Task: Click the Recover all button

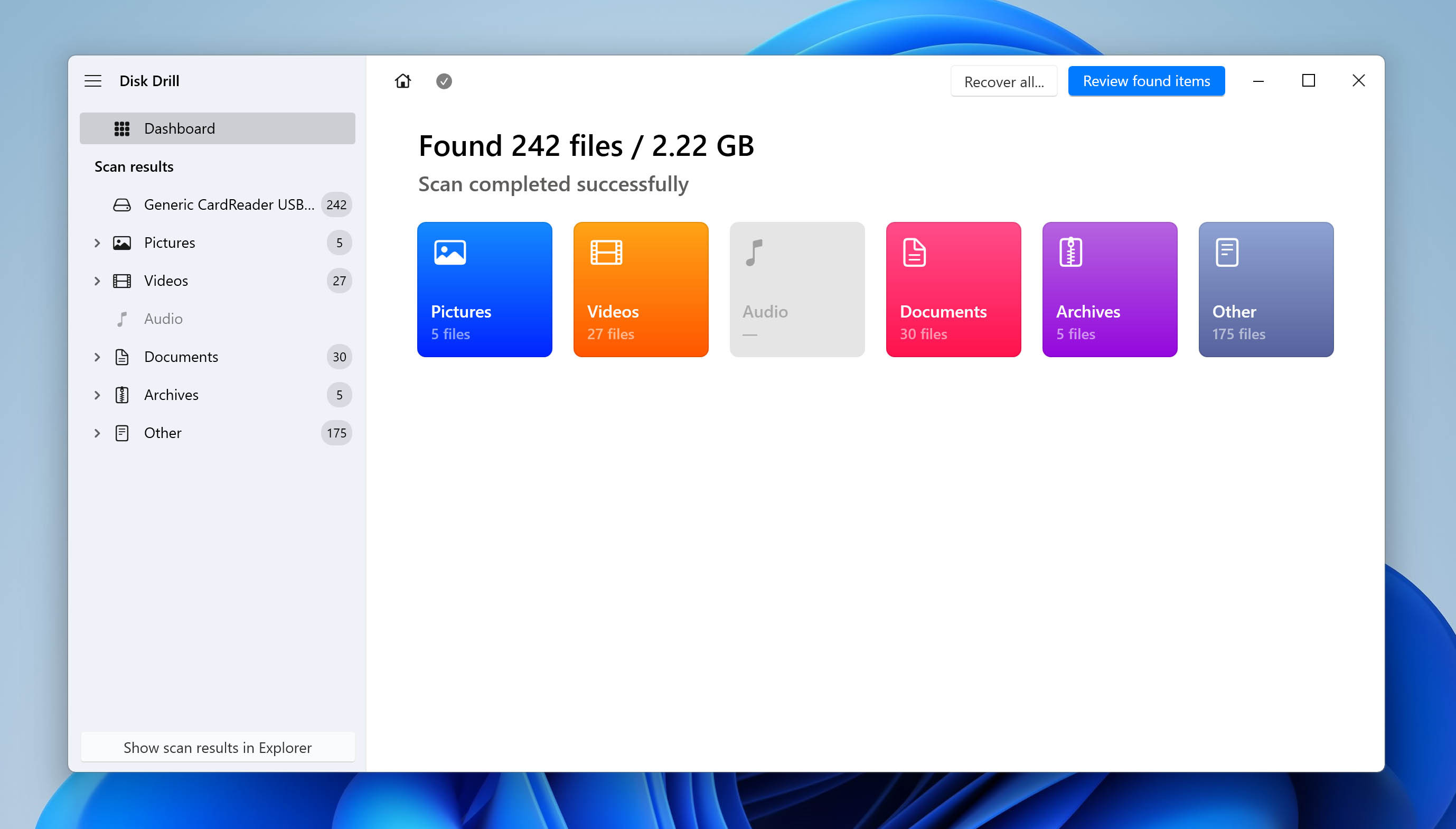Action: pos(1003,81)
